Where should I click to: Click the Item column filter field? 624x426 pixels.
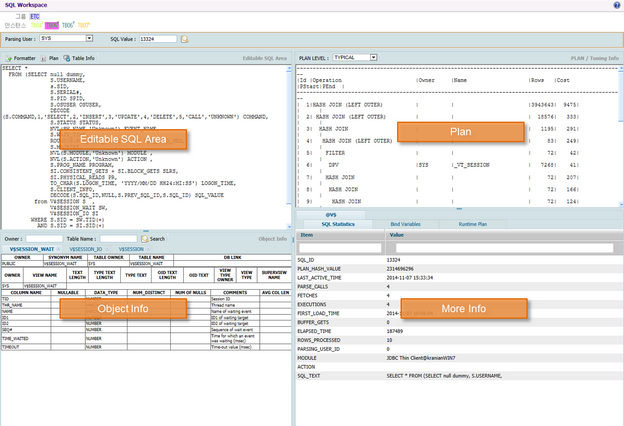click(x=340, y=248)
